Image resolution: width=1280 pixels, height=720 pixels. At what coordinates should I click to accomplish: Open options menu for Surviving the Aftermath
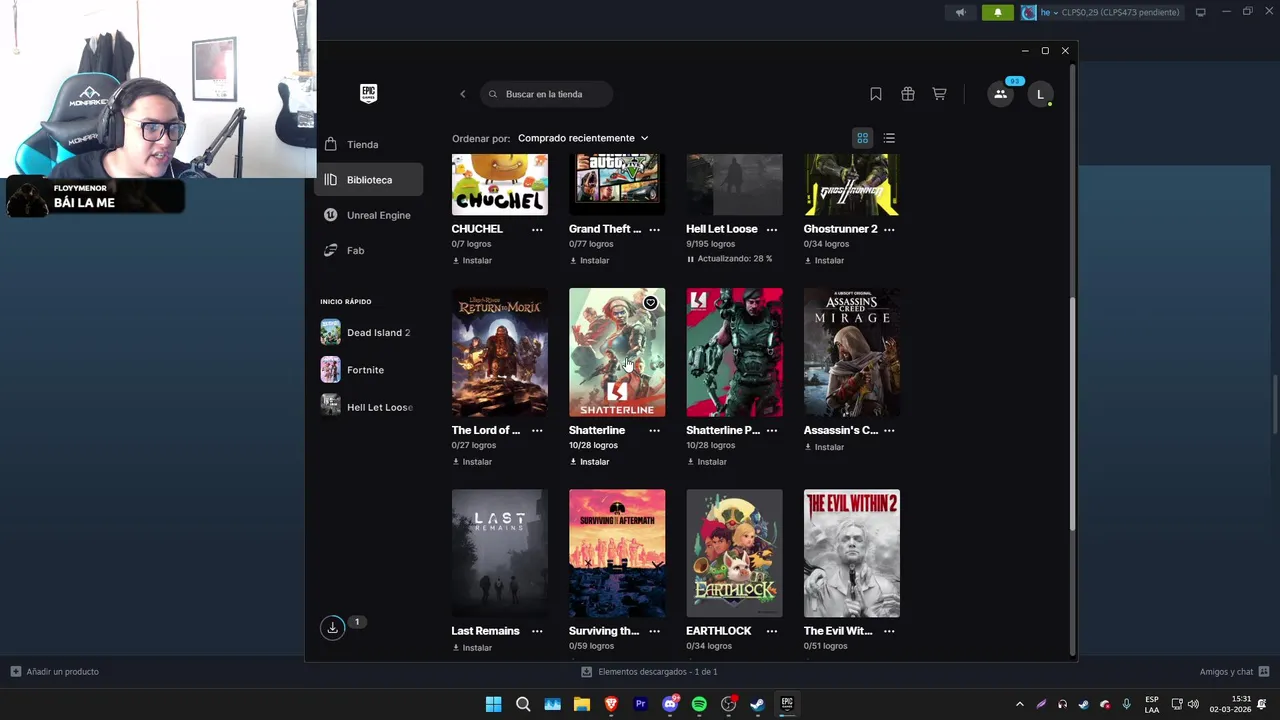[654, 631]
